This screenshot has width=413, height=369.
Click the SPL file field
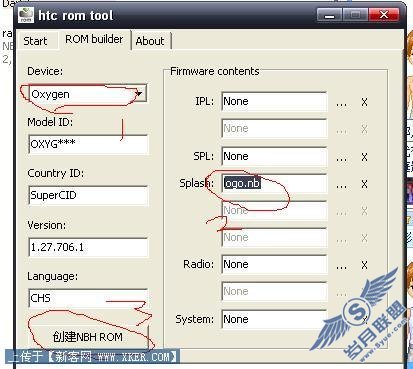click(x=274, y=156)
